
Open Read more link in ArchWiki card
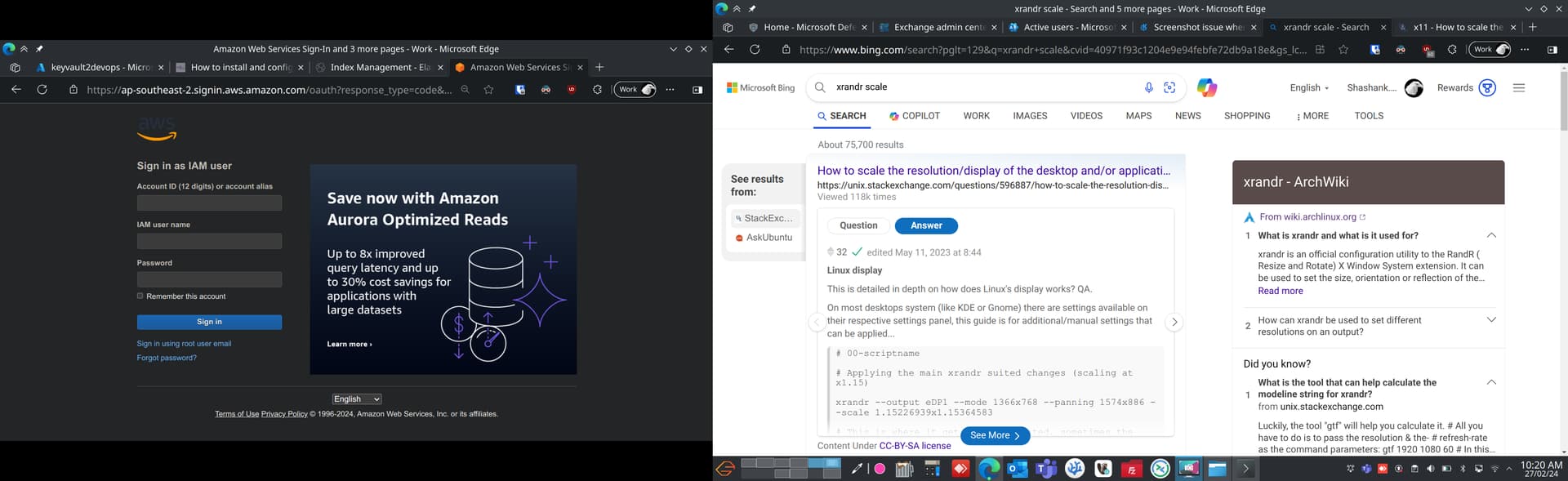pos(1281,291)
